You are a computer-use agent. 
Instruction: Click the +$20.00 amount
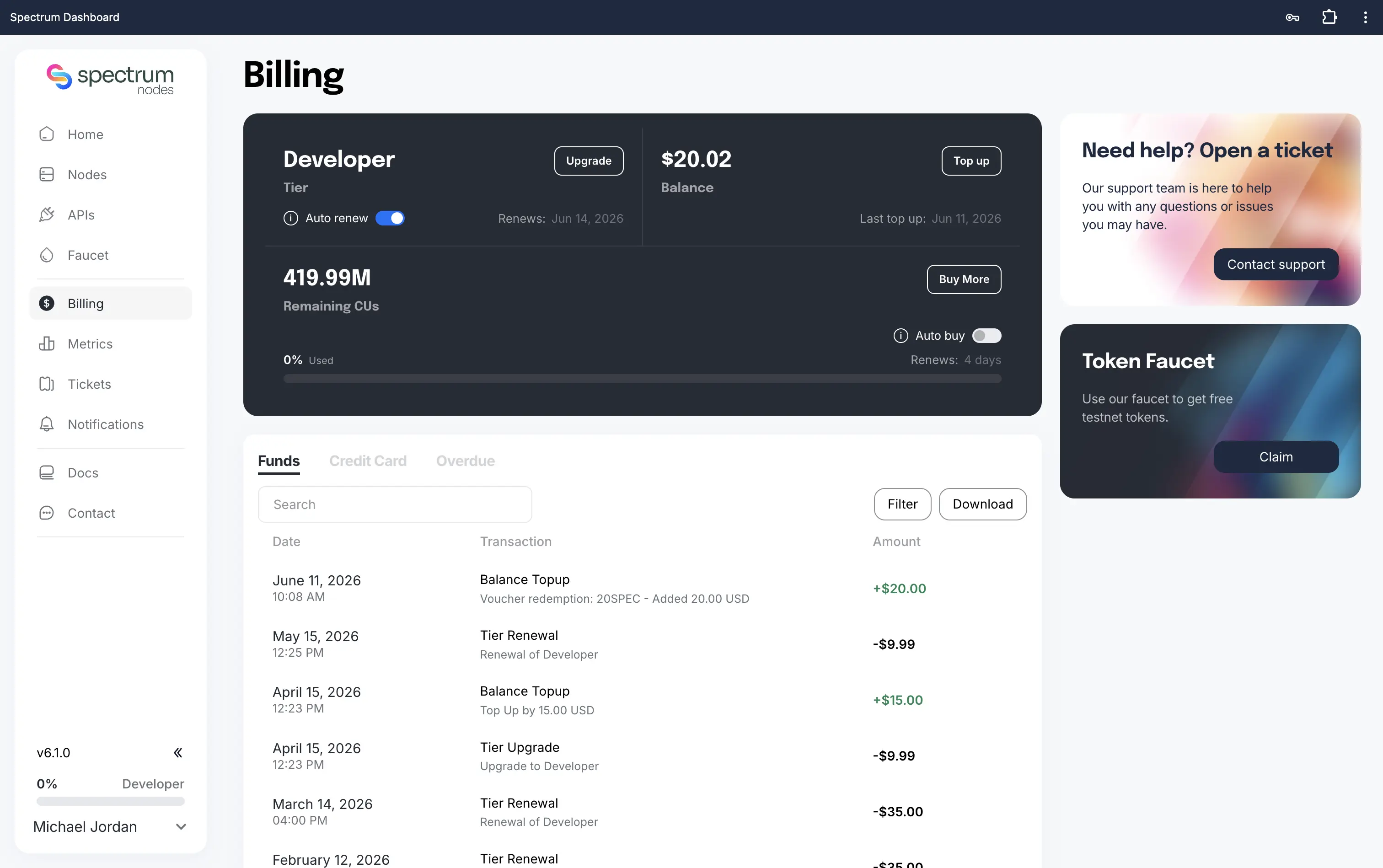[x=899, y=589]
